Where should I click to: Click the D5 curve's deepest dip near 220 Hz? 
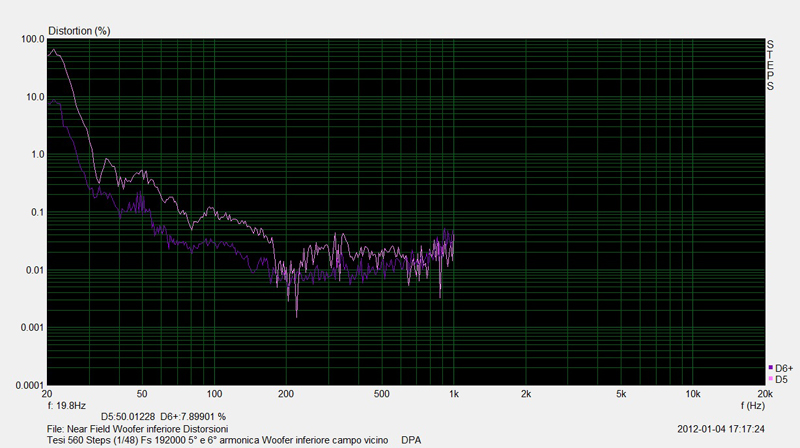(296, 316)
